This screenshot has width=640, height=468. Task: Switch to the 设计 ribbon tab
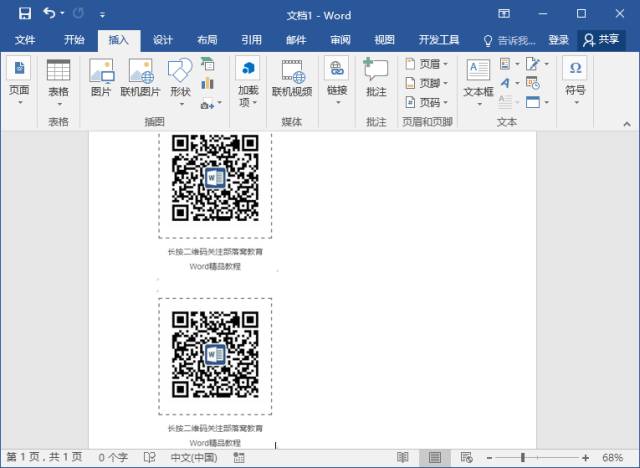point(163,40)
